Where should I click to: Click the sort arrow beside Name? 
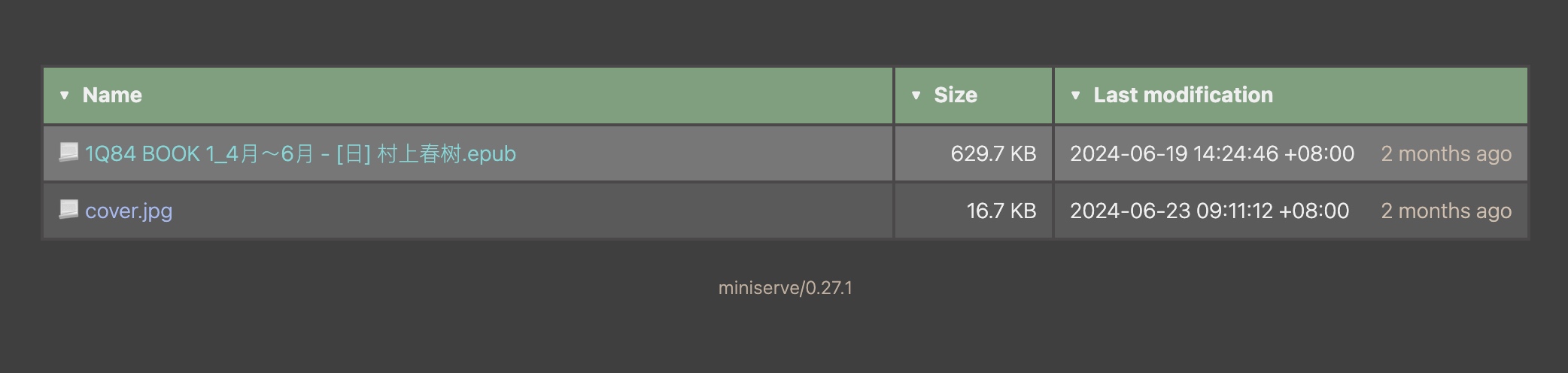pyautogui.click(x=65, y=96)
